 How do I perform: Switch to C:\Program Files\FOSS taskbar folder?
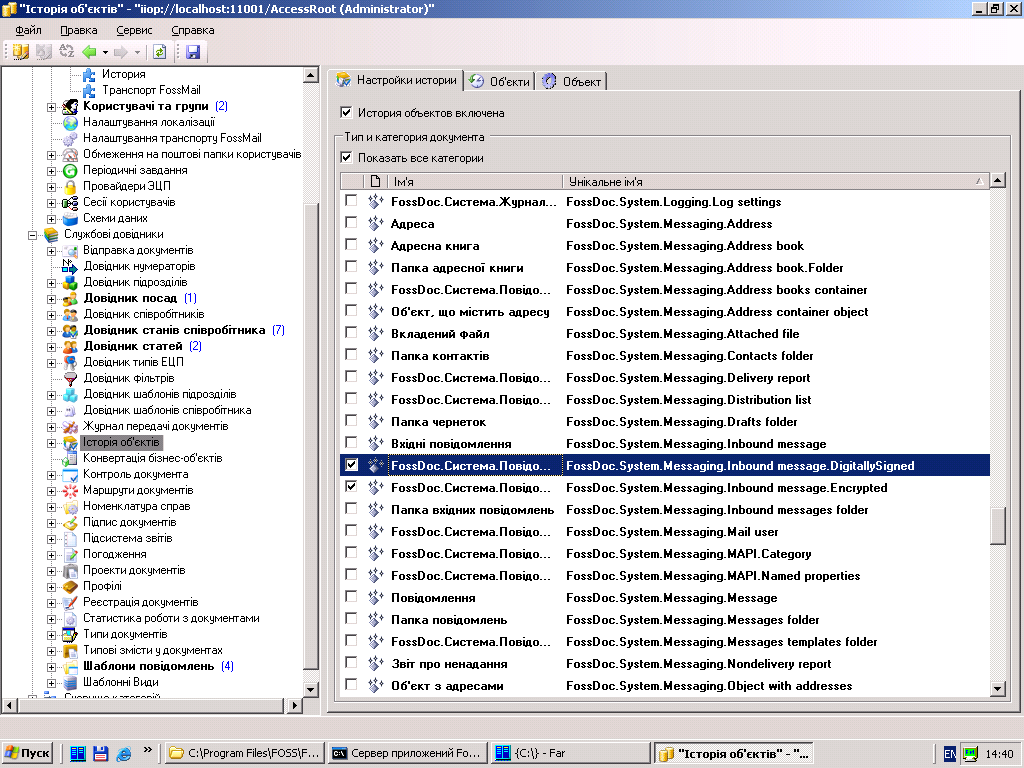(244, 753)
